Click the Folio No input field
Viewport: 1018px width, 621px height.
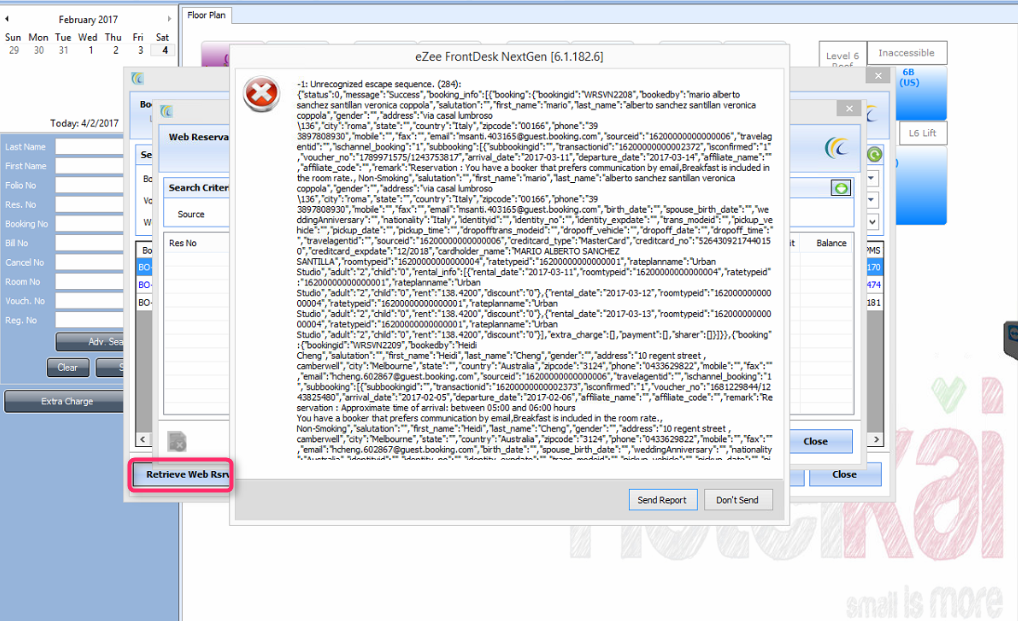click(x=90, y=185)
